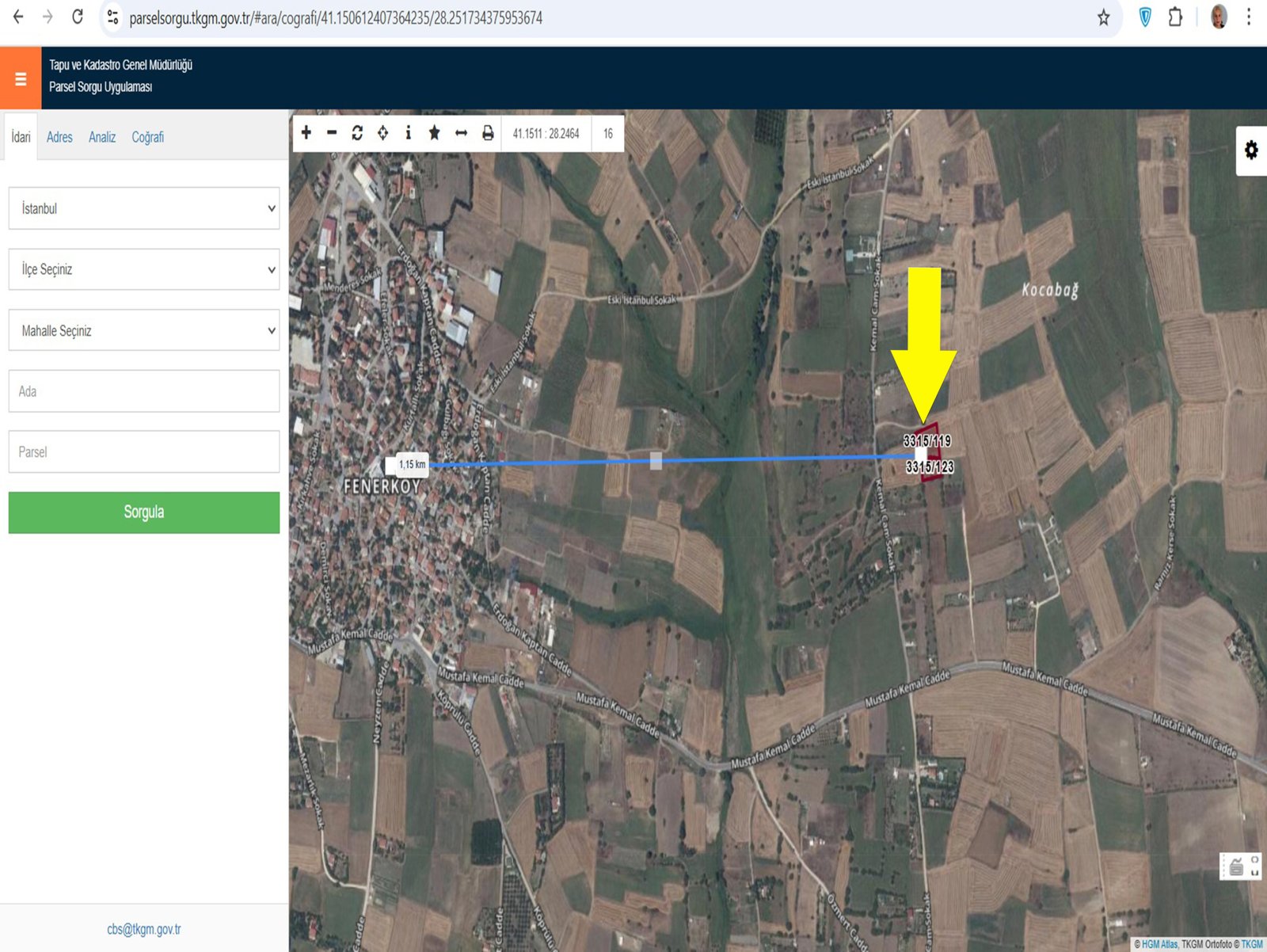
Task: Click the star favorites icon in map toolbar
Action: click(434, 133)
